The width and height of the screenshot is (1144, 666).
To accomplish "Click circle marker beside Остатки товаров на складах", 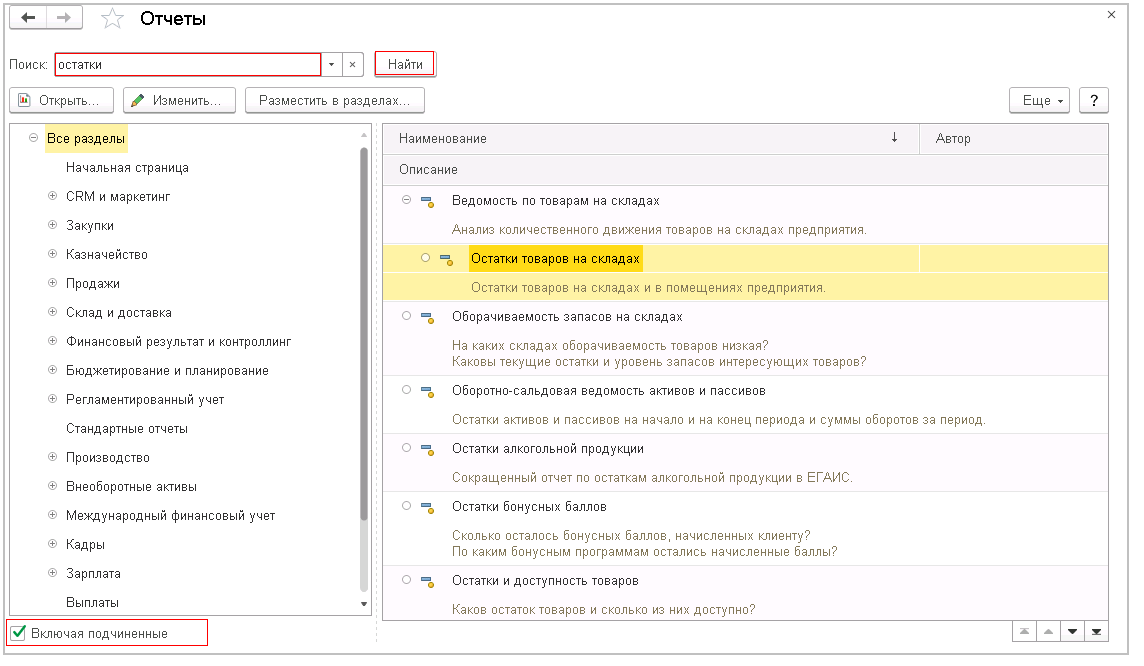I will 425,258.
